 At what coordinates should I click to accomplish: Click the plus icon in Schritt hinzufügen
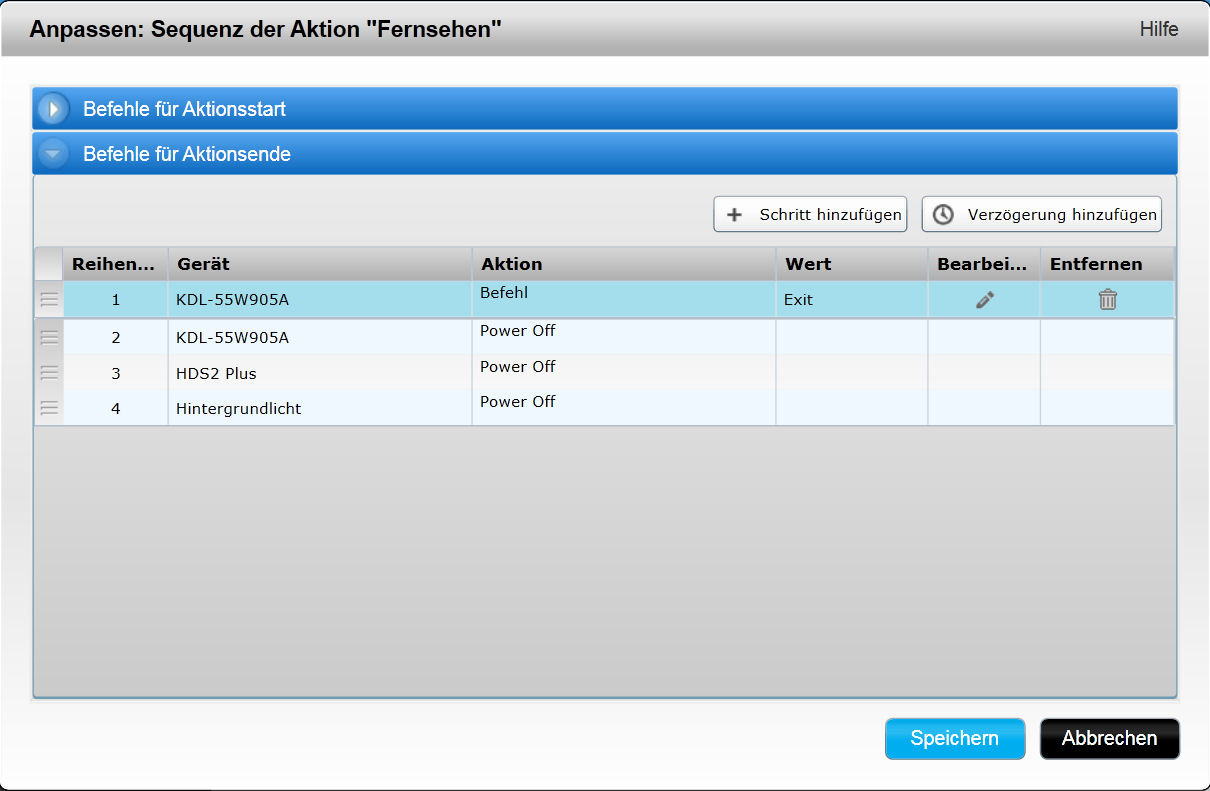[734, 215]
